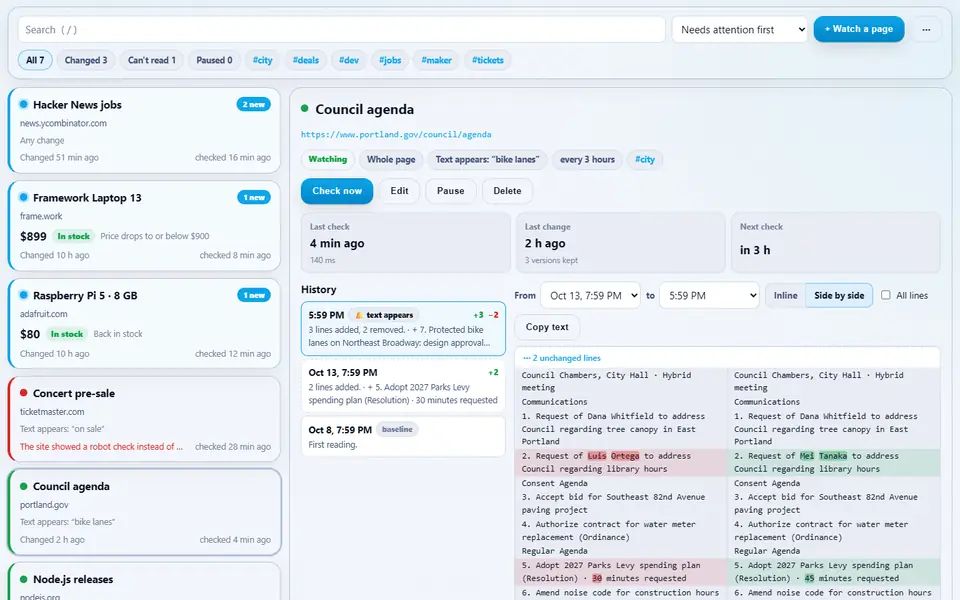960x600 pixels.
Task: Open the three-dot more options menu
Action: [x=926, y=29]
